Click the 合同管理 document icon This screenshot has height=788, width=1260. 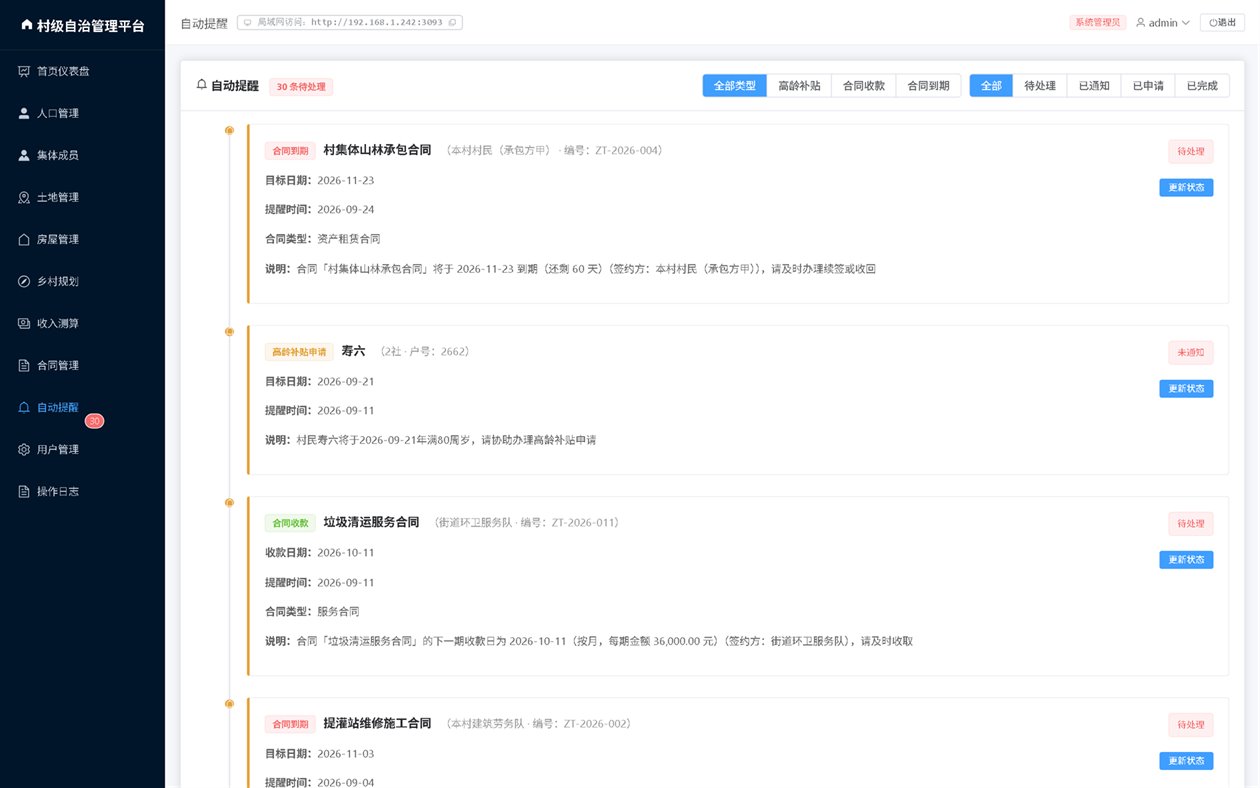tap(24, 365)
